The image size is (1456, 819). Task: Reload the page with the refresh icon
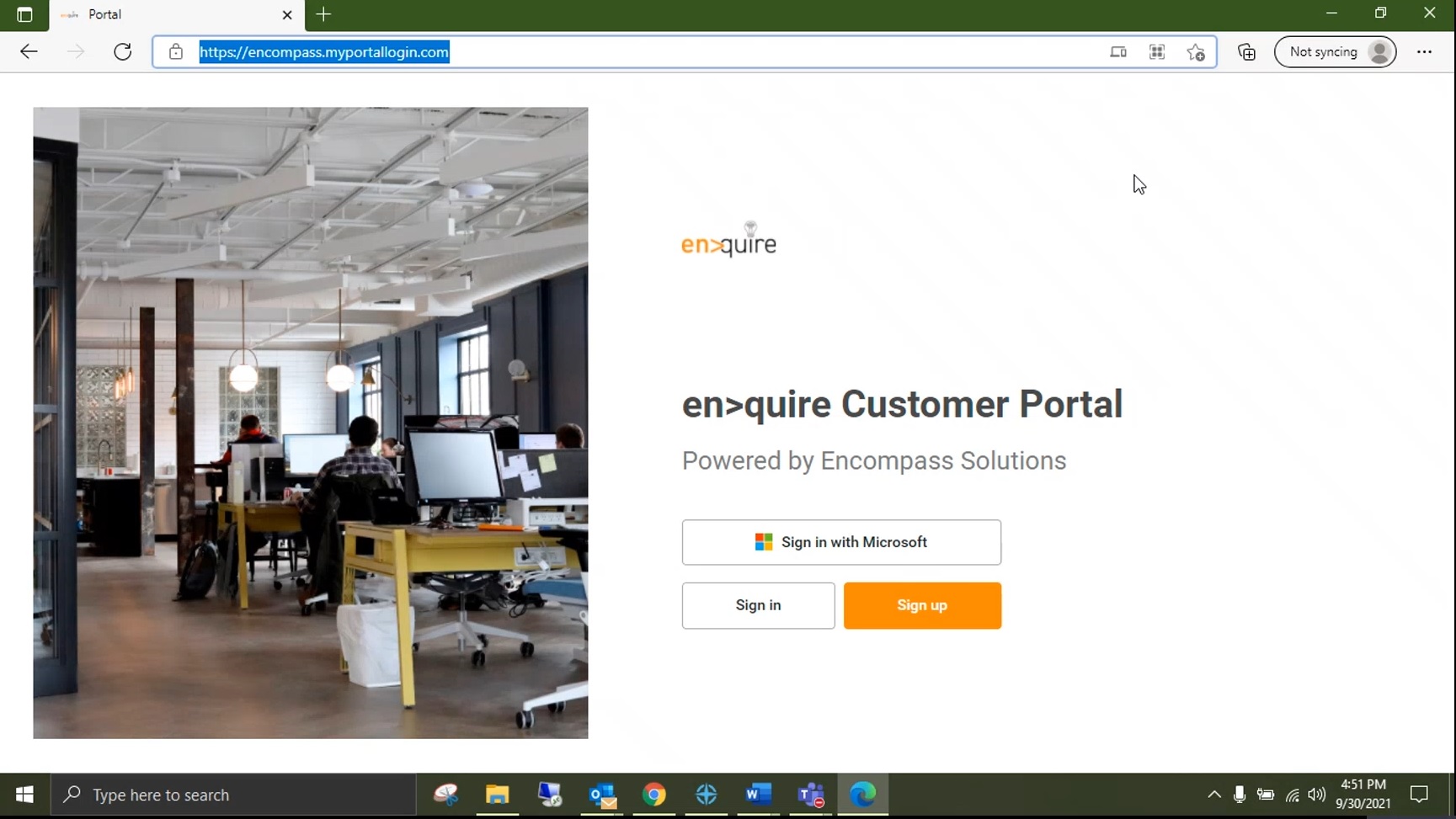(x=123, y=52)
